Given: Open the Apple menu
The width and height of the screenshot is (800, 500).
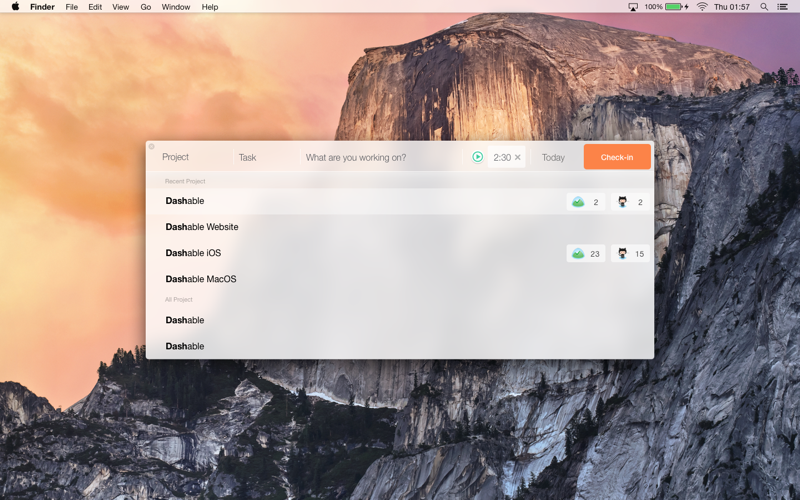Looking at the screenshot, I should pyautogui.click(x=15, y=7).
